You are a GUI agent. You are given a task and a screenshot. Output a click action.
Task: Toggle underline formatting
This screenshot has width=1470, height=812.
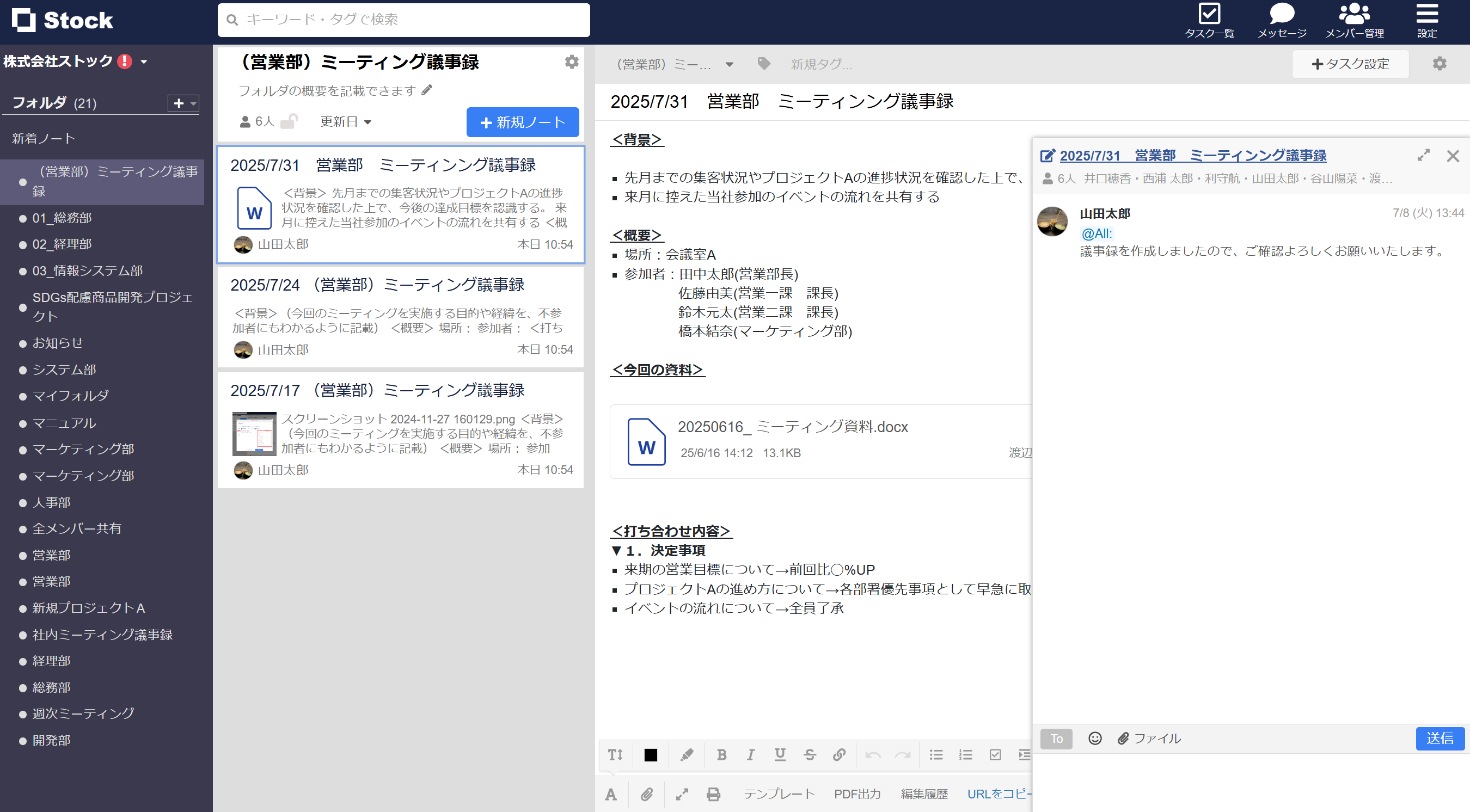[x=780, y=754]
